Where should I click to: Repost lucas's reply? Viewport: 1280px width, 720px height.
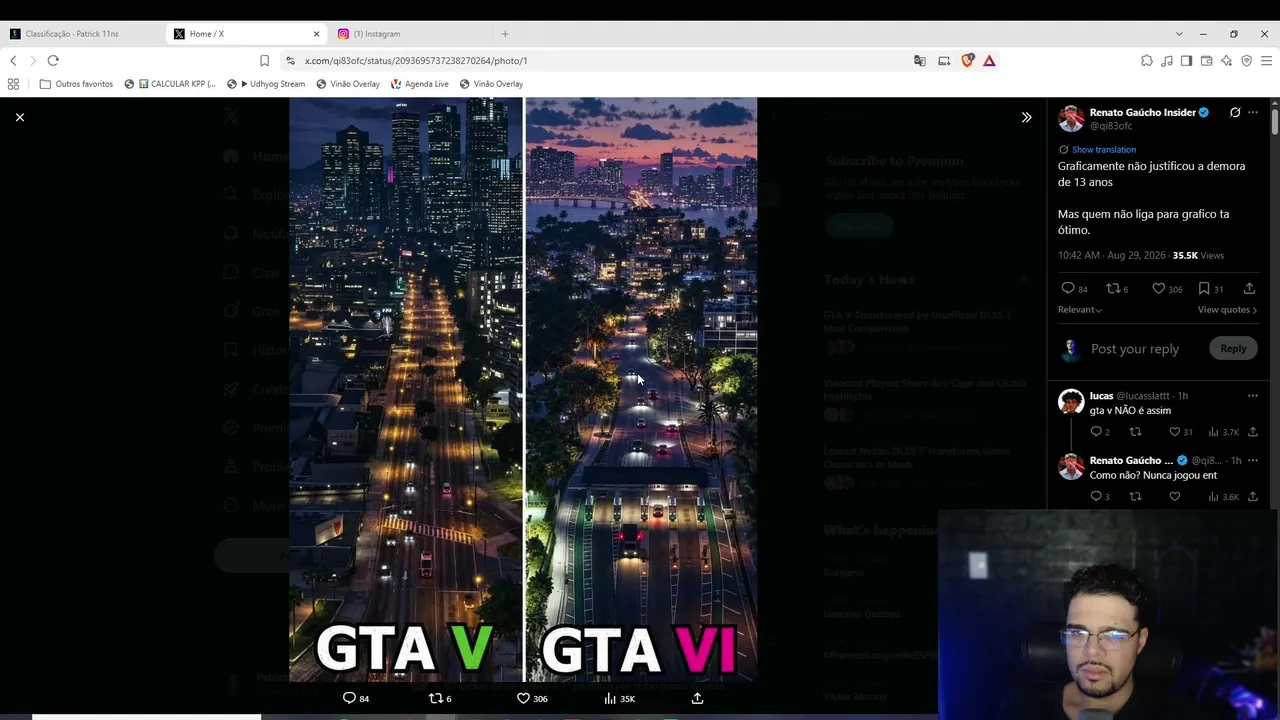point(1135,432)
